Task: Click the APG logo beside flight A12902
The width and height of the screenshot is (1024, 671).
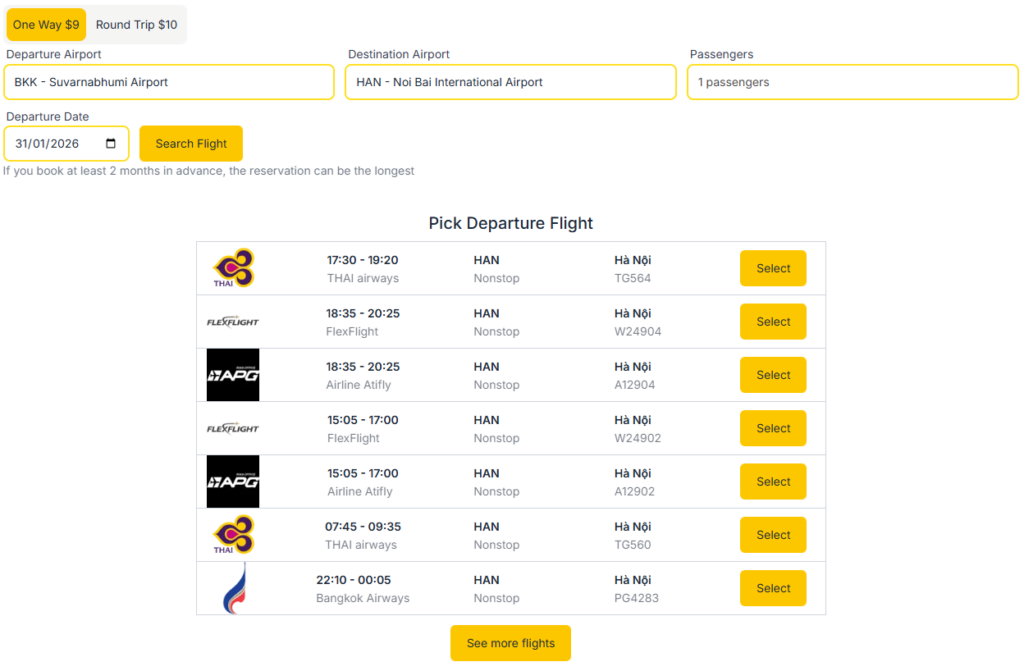Action: pyautogui.click(x=233, y=481)
